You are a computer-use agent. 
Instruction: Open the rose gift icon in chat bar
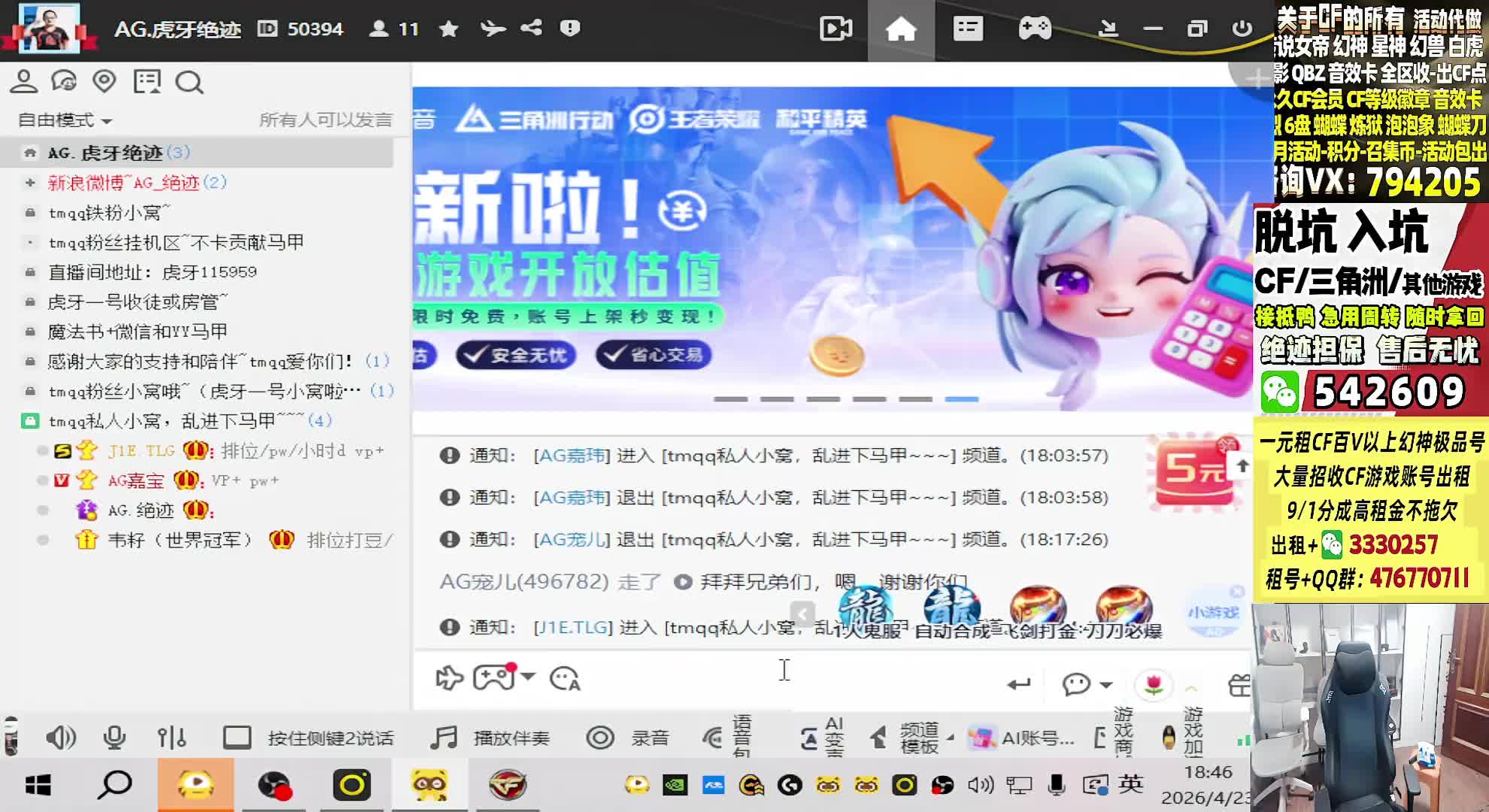tap(1154, 684)
